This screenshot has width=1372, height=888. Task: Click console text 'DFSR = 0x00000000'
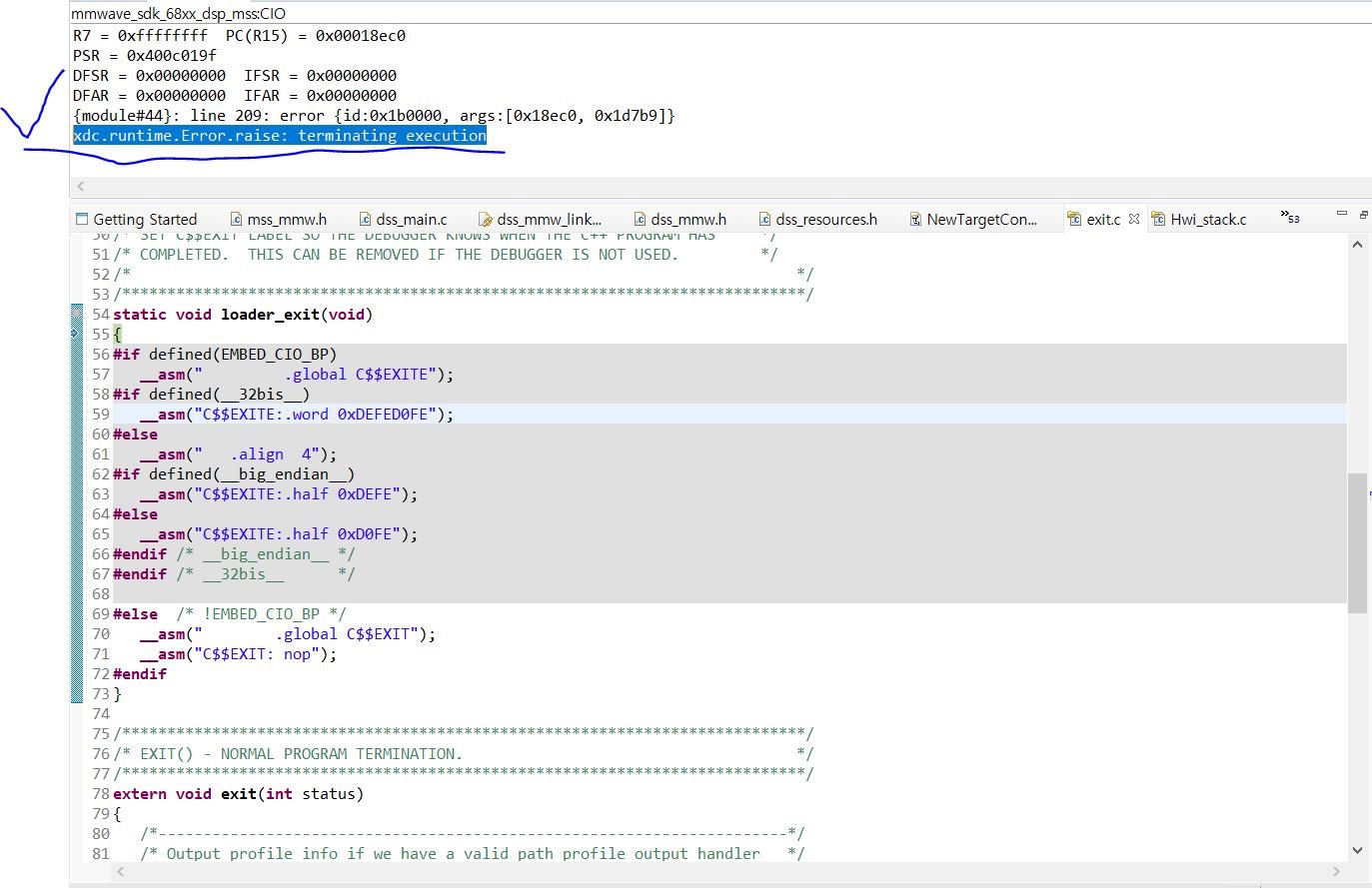click(x=150, y=75)
